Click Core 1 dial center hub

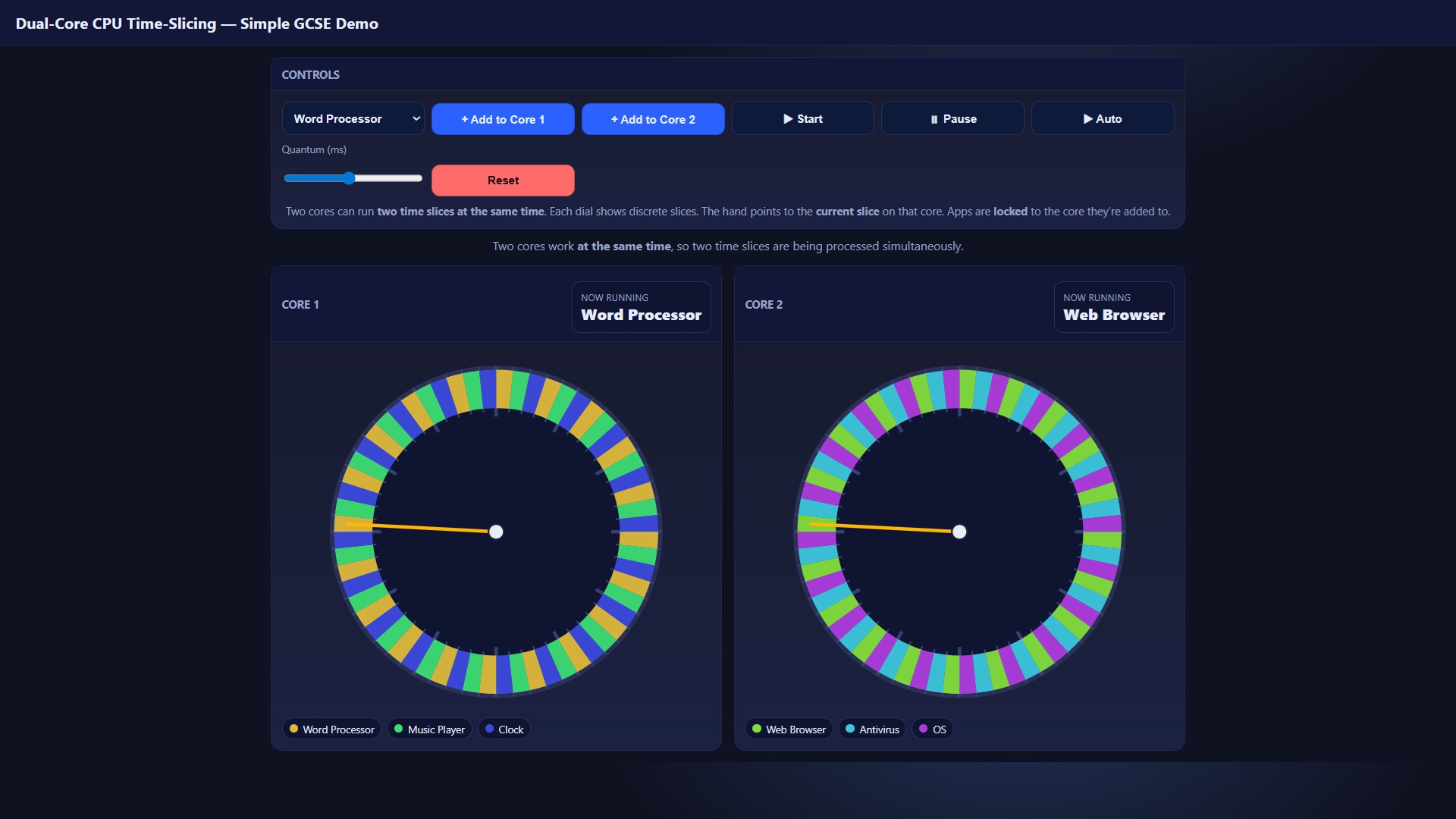click(496, 532)
